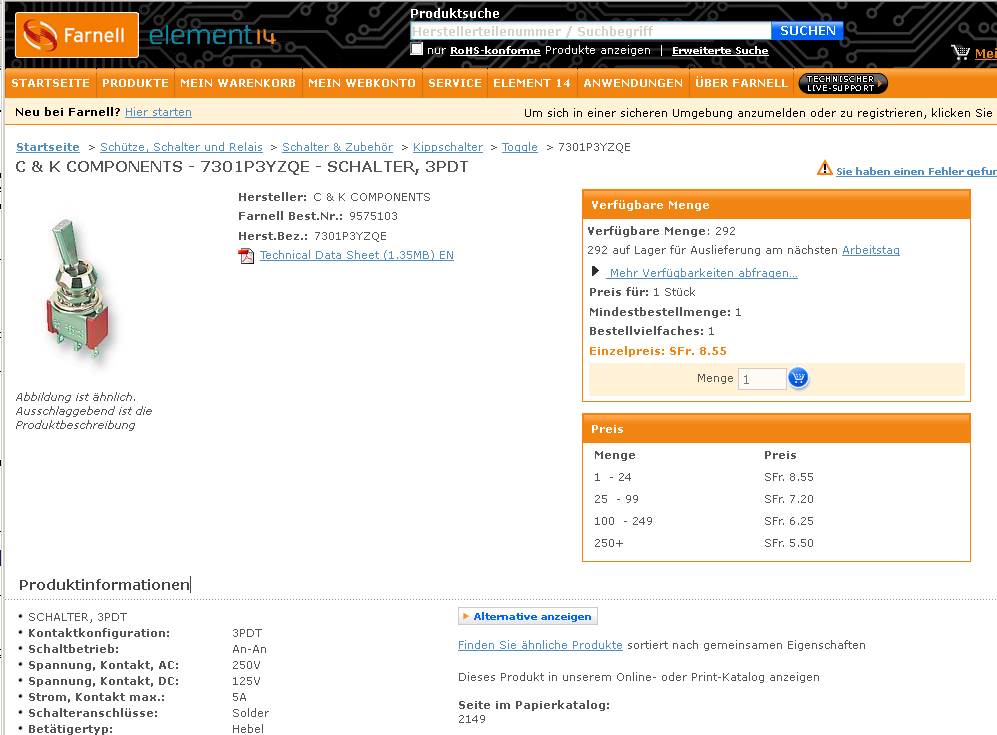
Task: Click price SFr. 7.20 for 25-99
Action: coord(788,499)
